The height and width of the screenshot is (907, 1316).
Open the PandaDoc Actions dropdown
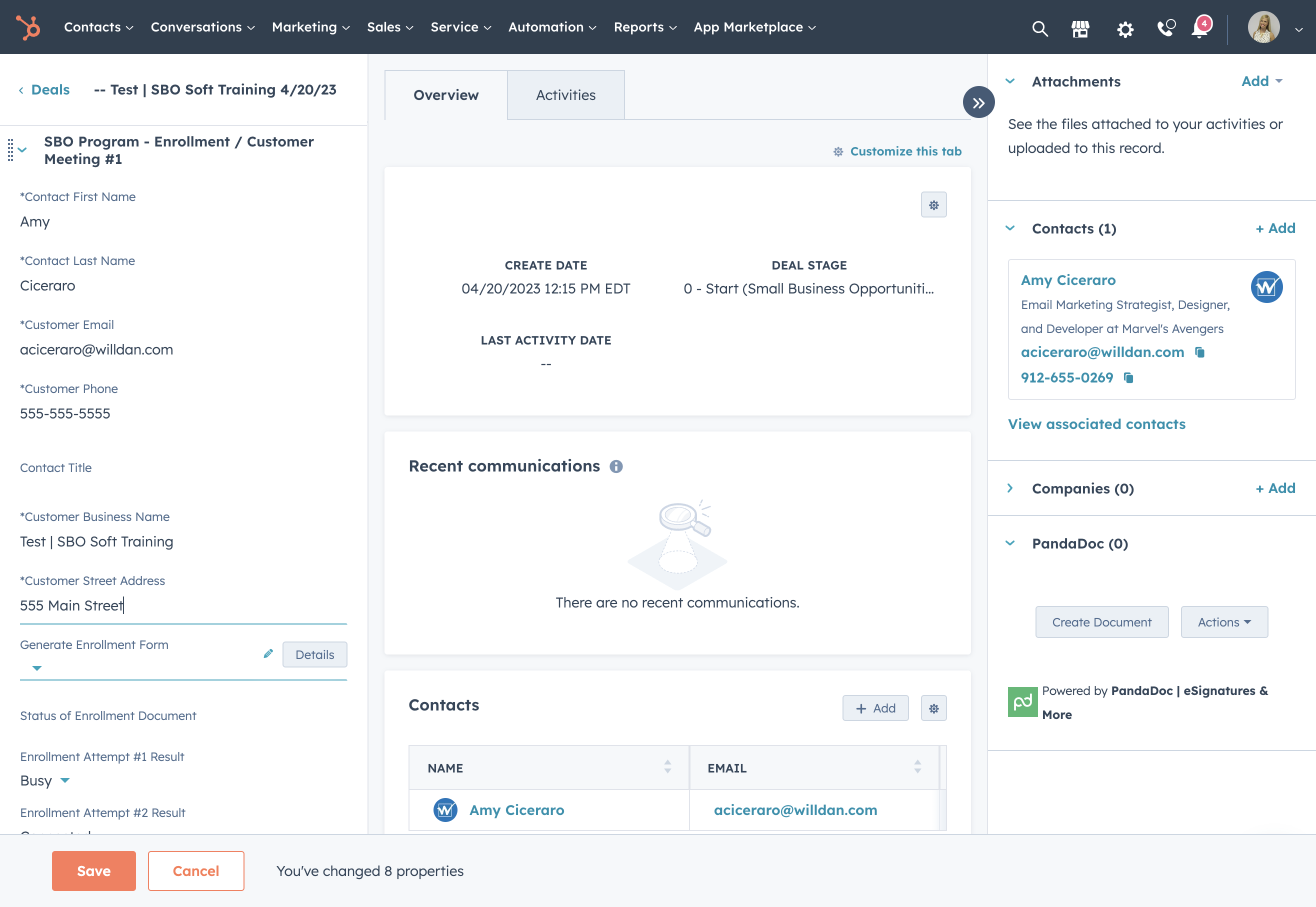click(1224, 622)
